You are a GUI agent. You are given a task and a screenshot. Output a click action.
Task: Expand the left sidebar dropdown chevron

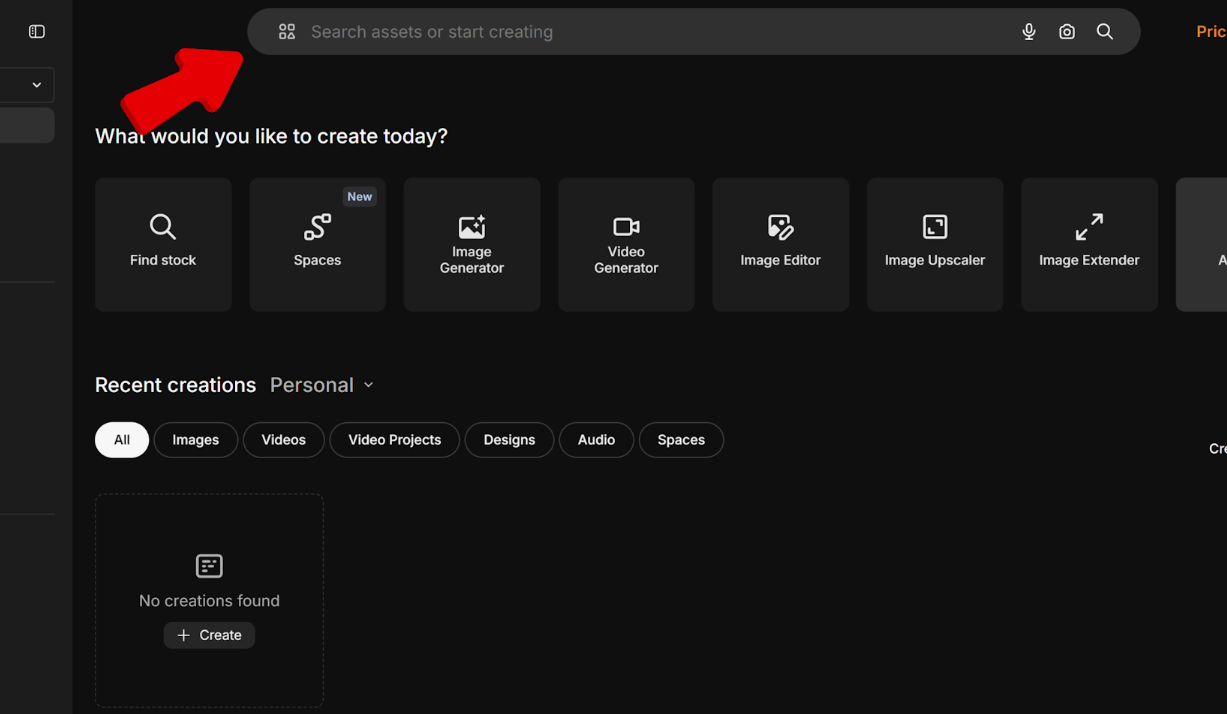37,85
